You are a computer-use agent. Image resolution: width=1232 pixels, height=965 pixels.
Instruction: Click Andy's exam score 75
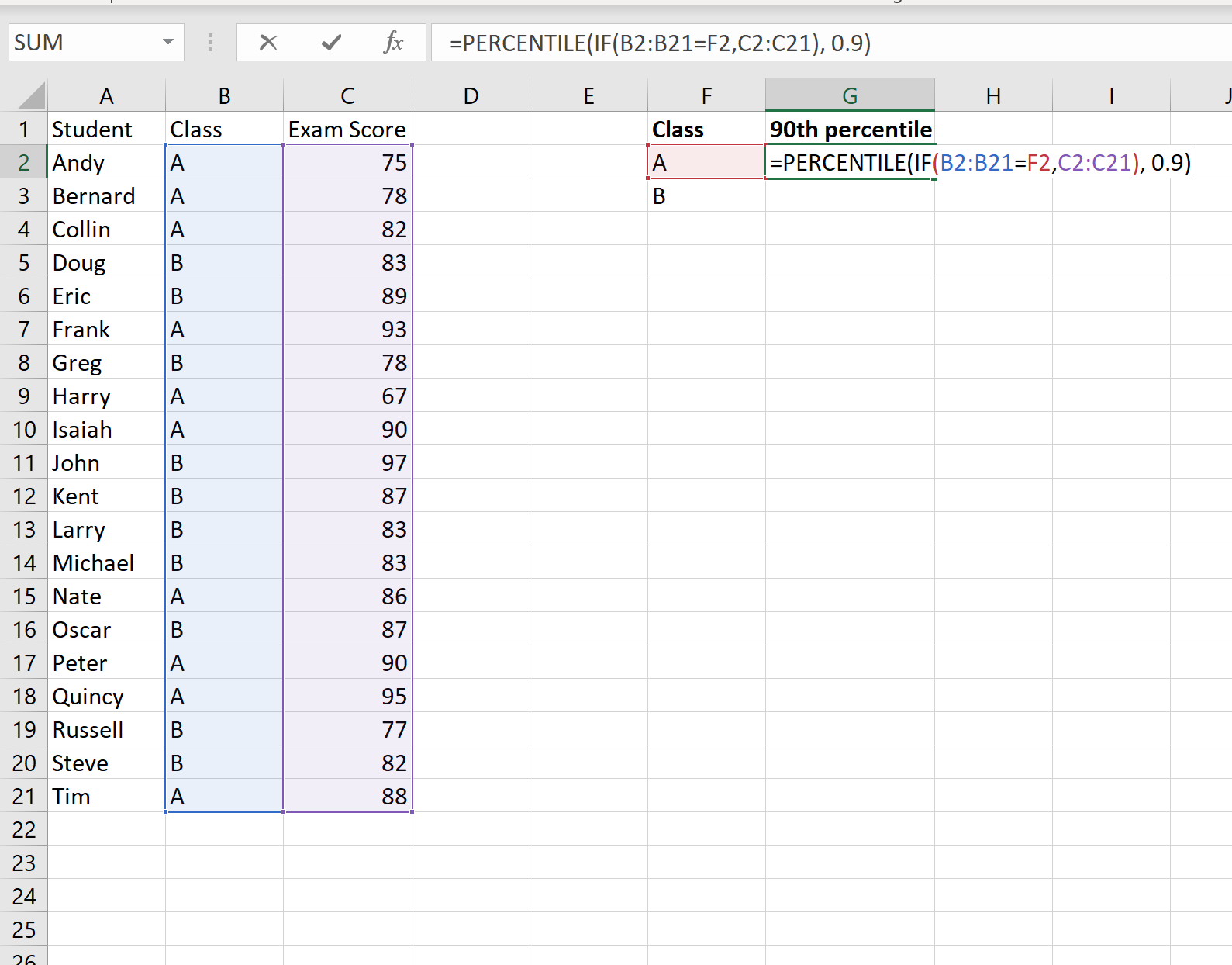pyautogui.click(x=347, y=162)
